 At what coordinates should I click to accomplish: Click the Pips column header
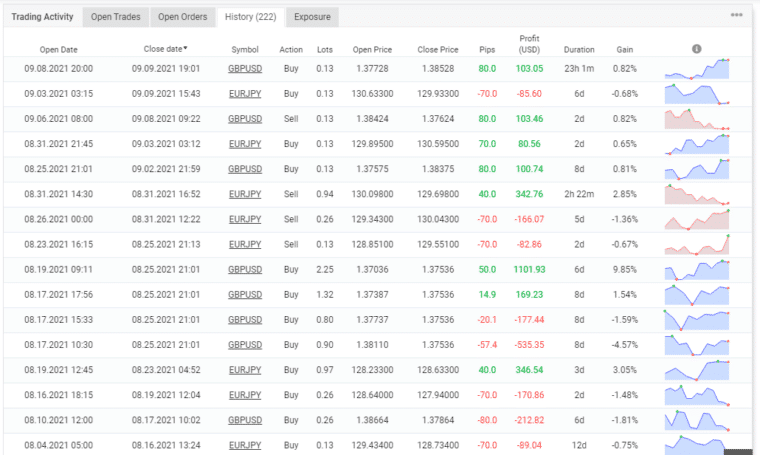click(x=487, y=49)
